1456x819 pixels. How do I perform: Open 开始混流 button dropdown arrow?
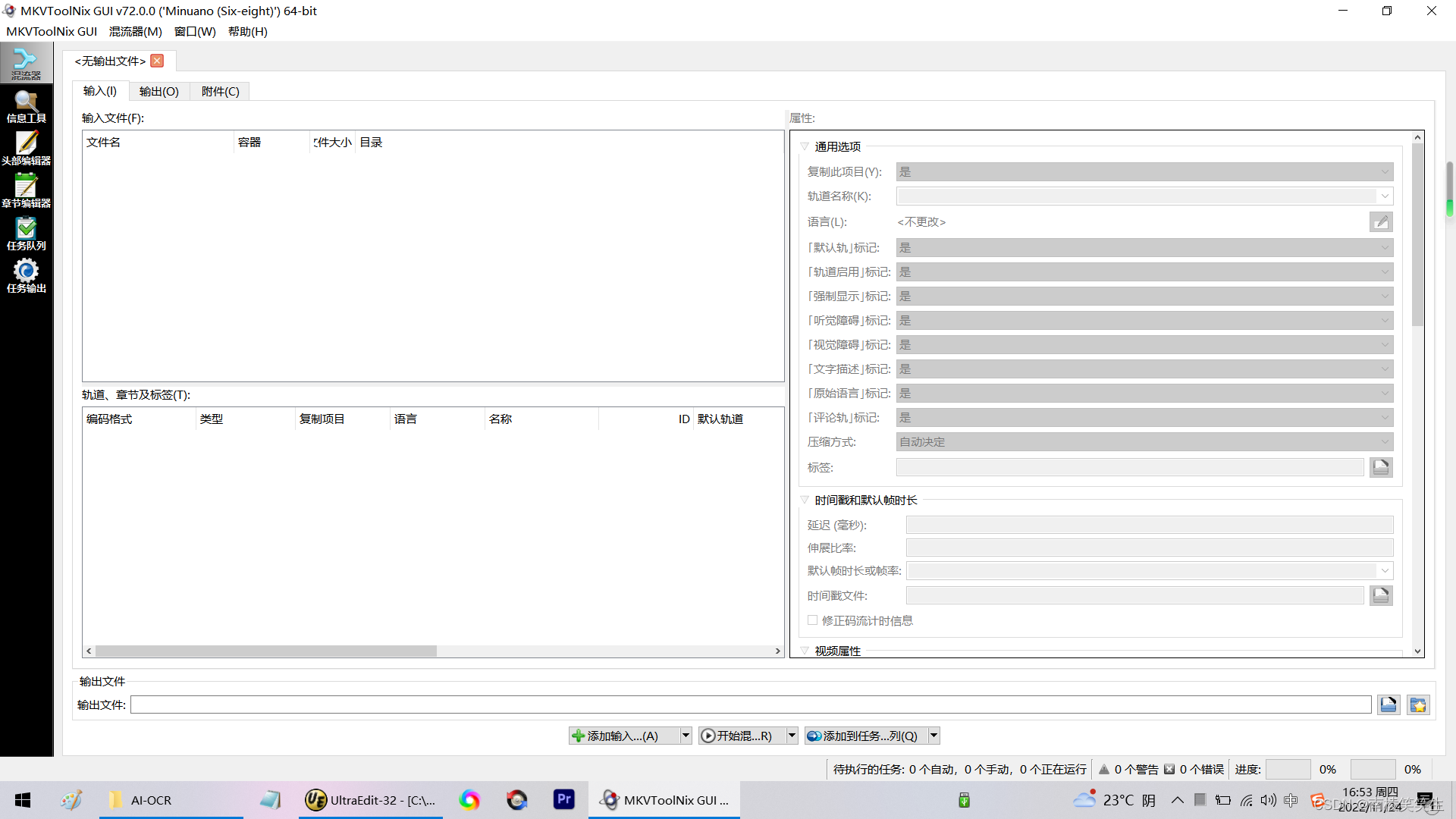[792, 736]
